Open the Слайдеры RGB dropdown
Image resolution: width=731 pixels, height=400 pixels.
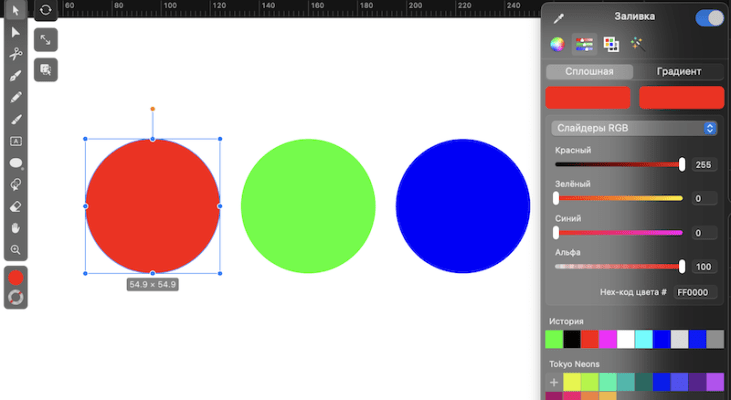click(635, 128)
